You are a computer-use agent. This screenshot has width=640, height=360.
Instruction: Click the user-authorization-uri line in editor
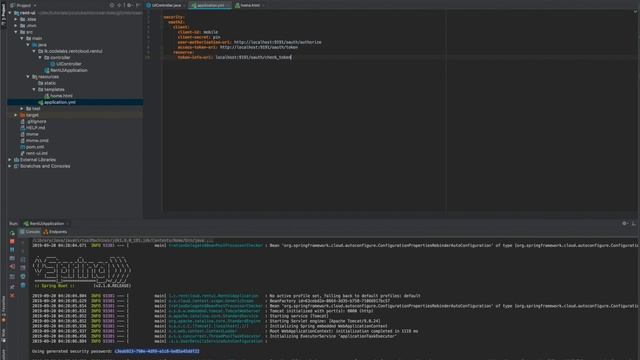click(249, 42)
